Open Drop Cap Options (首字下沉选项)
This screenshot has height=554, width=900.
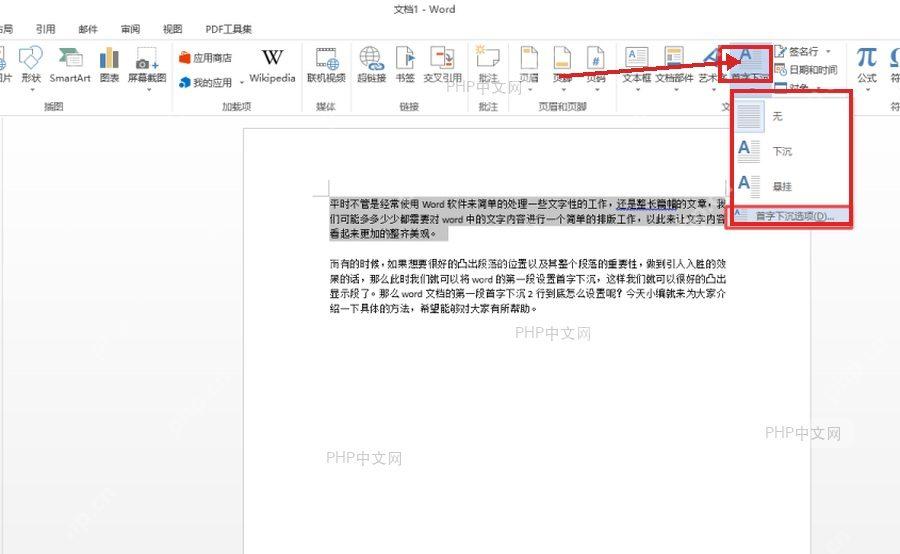(789, 216)
